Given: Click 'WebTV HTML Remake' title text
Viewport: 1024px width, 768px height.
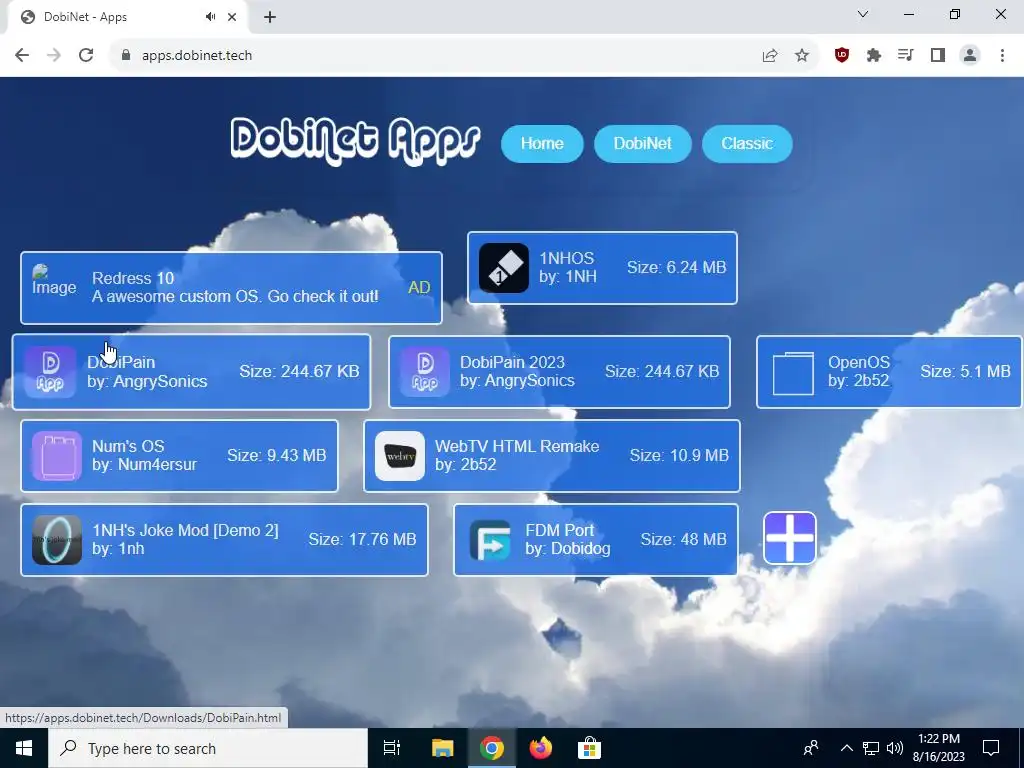Looking at the screenshot, I should [517, 447].
